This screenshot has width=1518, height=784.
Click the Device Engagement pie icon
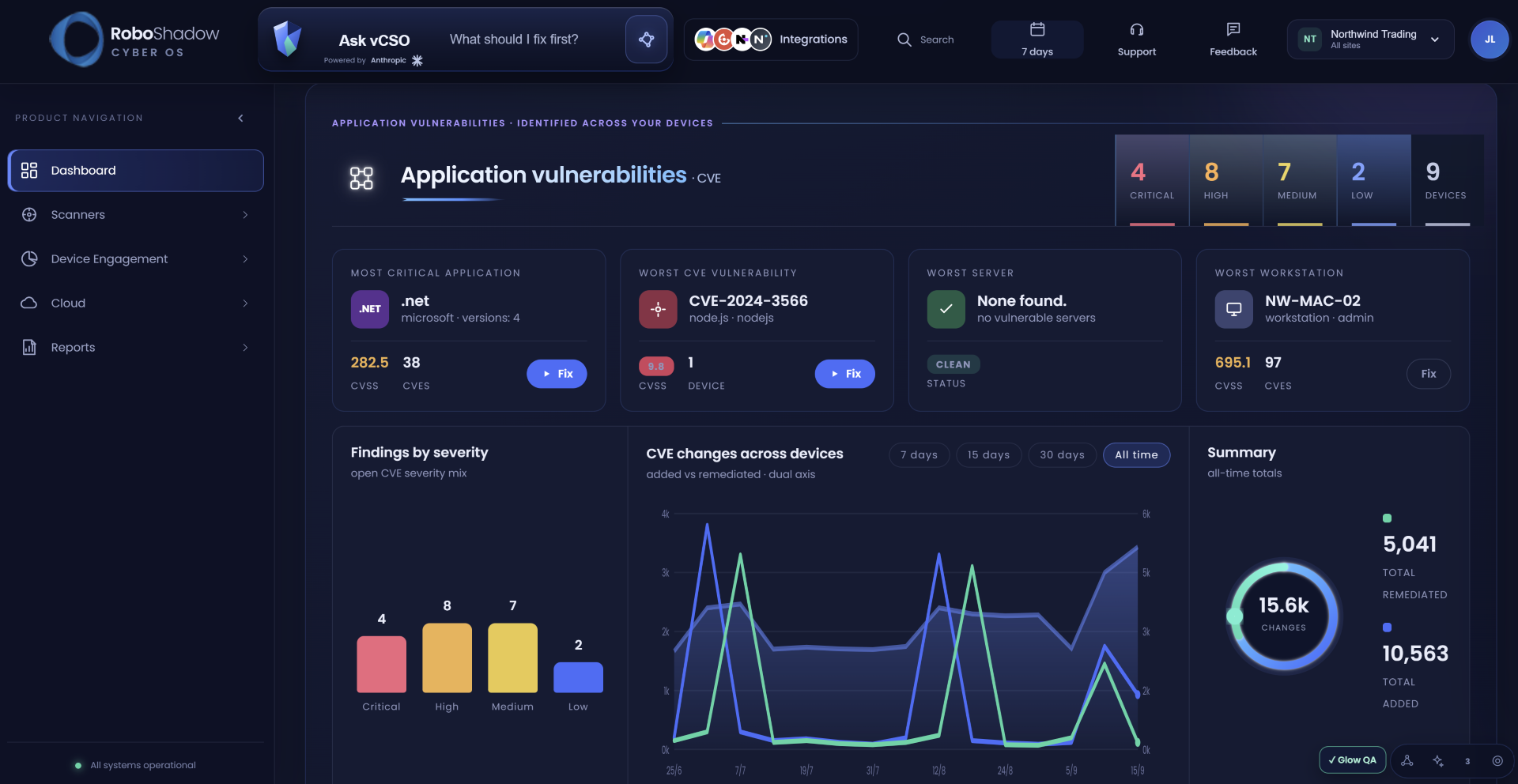click(x=29, y=259)
